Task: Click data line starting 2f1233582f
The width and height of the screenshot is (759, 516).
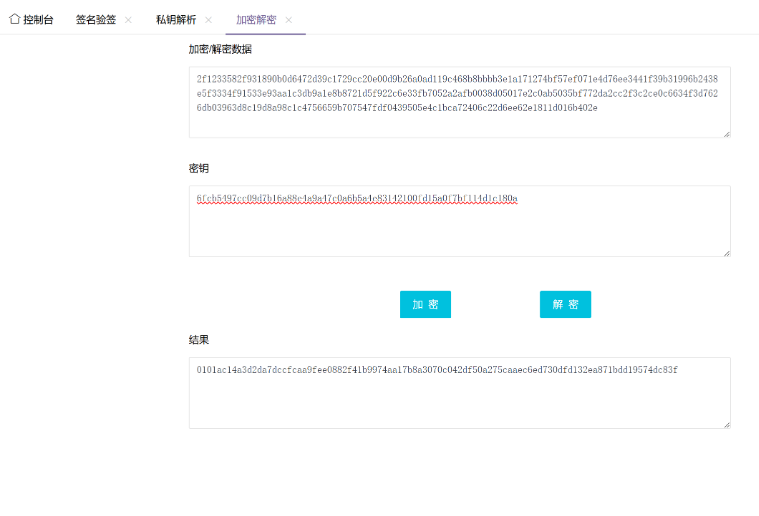Action: point(457,79)
